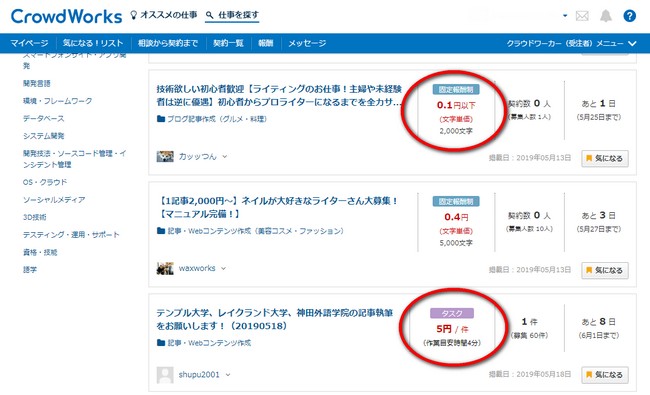The width and height of the screenshot is (650, 395).
Task: Open the ネイルが大好きなライターさん大募集 job title
Action: pyautogui.click(x=277, y=207)
